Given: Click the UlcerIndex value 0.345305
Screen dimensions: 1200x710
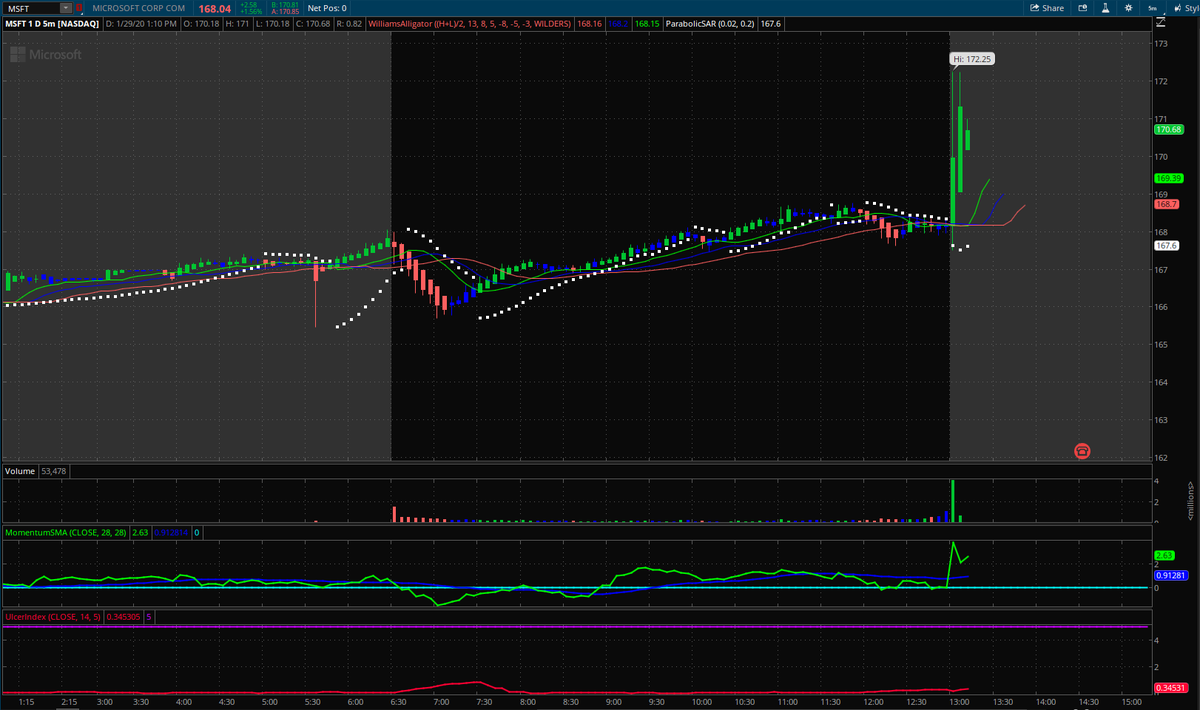Looking at the screenshot, I should (x=123, y=617).
